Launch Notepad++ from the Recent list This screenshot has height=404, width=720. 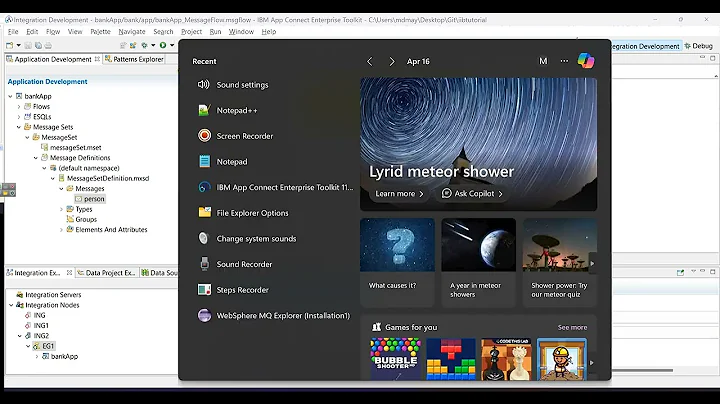point(228,111)
